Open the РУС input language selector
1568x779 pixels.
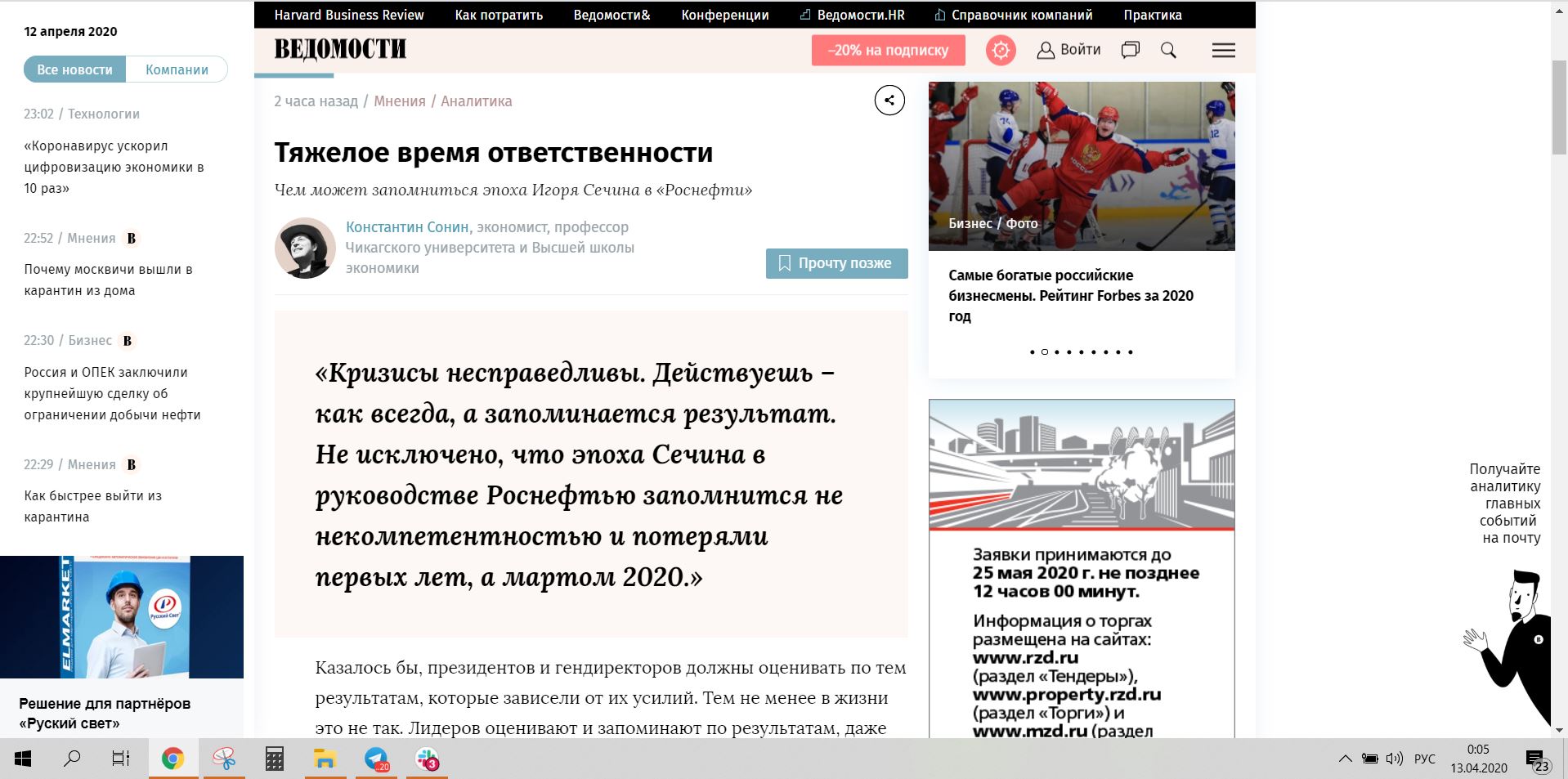click(1424, 759)
